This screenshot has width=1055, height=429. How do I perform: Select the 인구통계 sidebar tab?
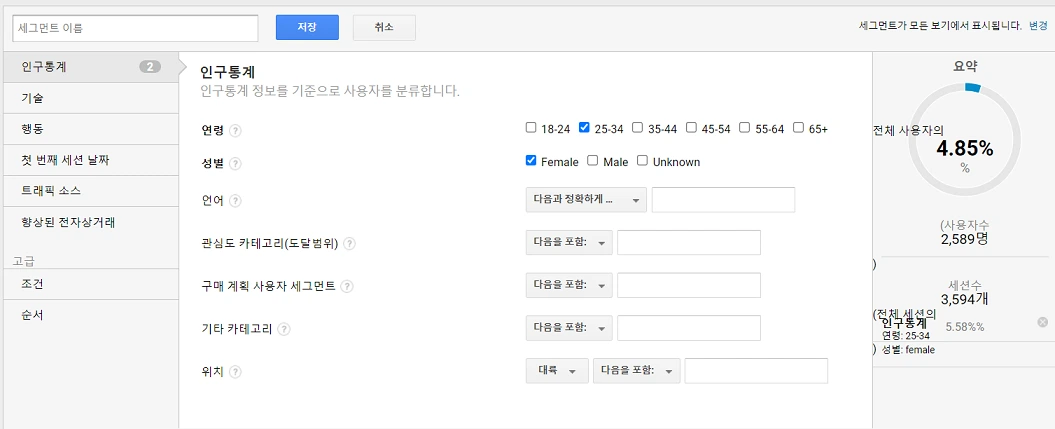coord(89,67)
